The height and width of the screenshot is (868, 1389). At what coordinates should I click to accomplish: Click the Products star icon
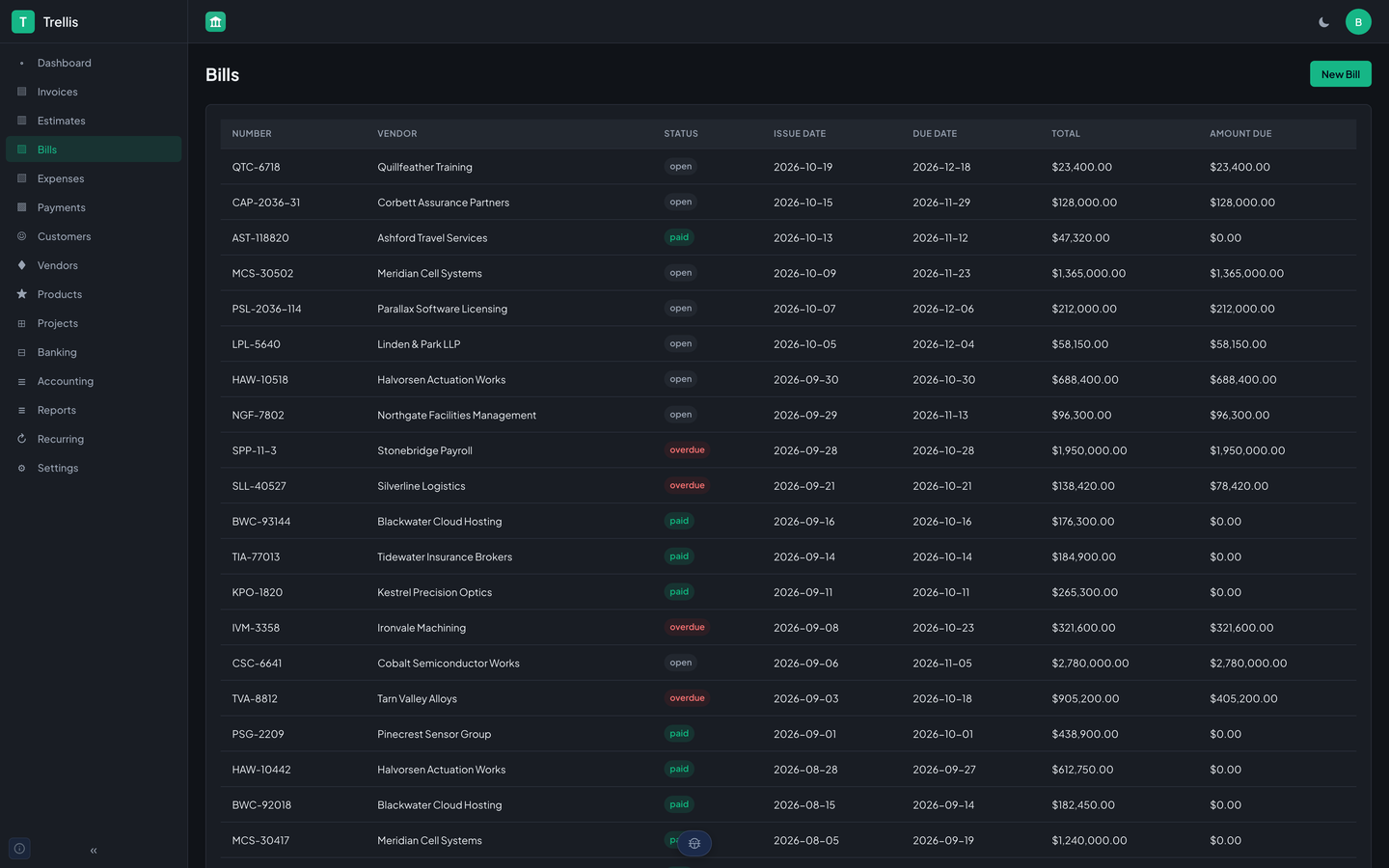22,294
